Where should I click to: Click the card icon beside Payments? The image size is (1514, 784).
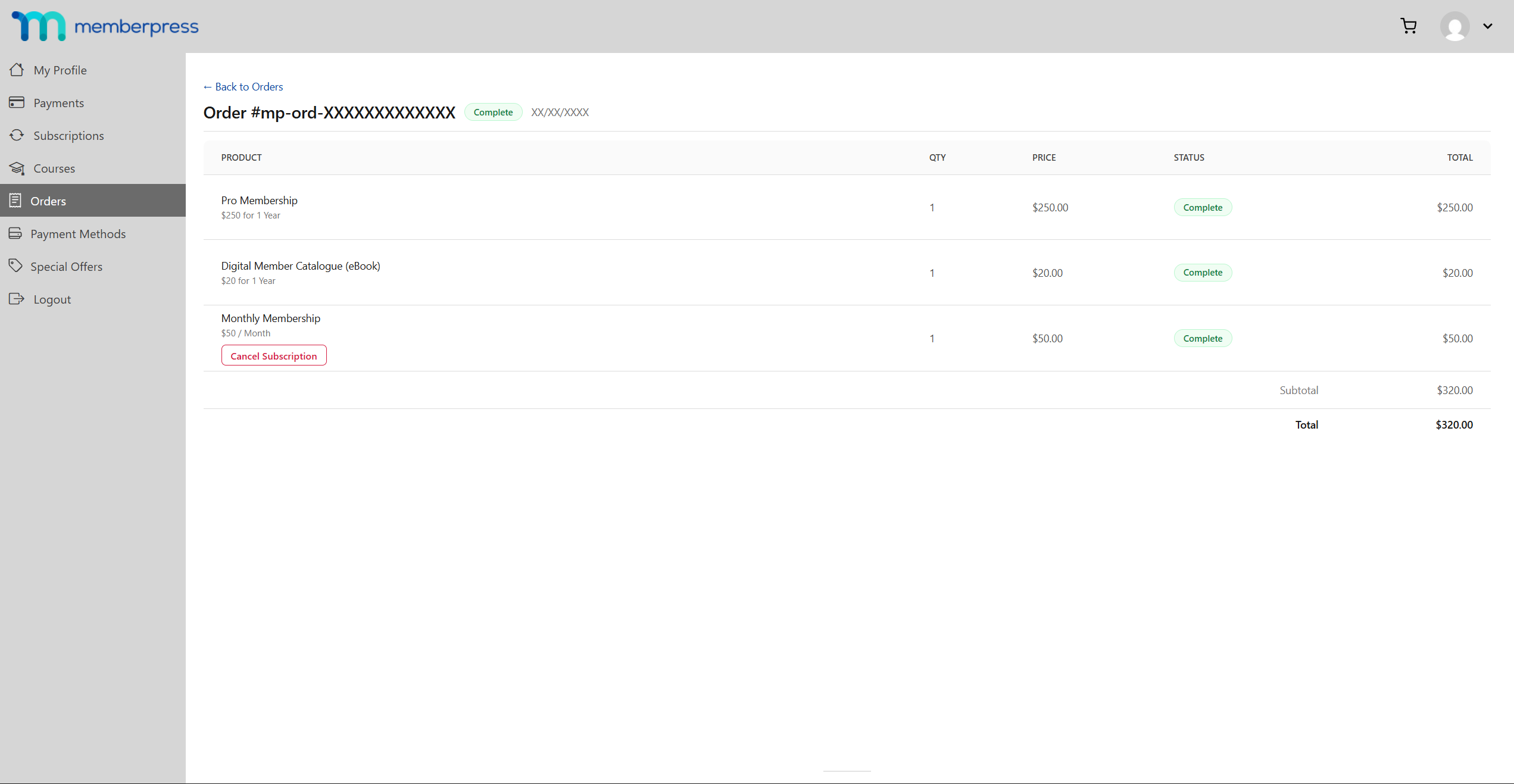coord(17,102)
